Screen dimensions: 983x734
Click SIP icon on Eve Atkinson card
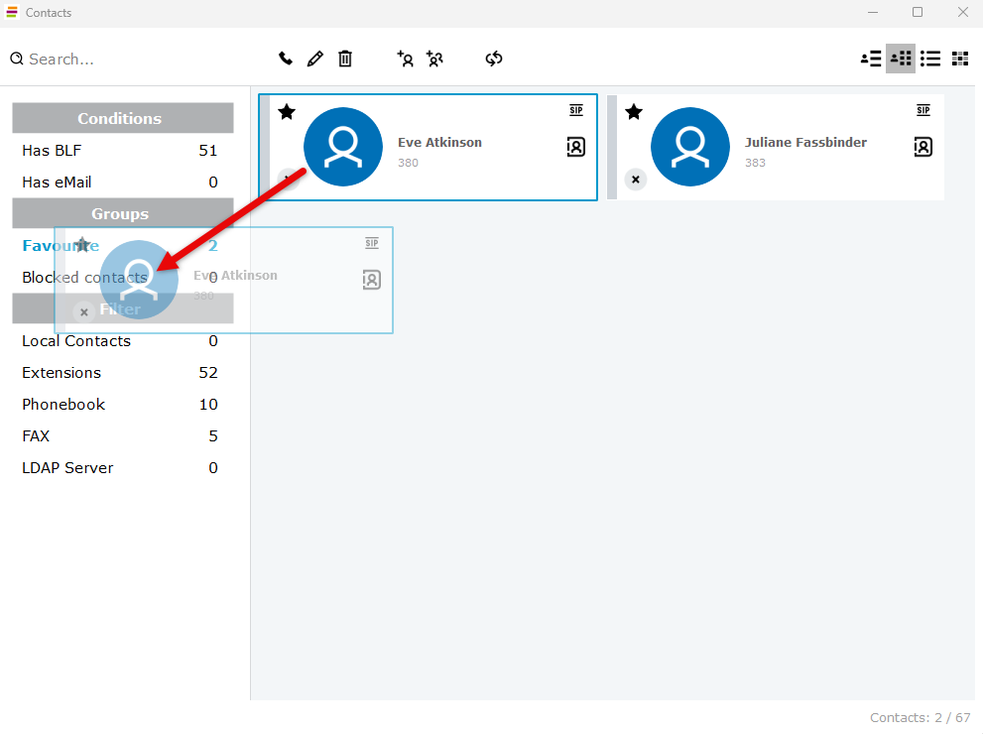pos(576,110)
